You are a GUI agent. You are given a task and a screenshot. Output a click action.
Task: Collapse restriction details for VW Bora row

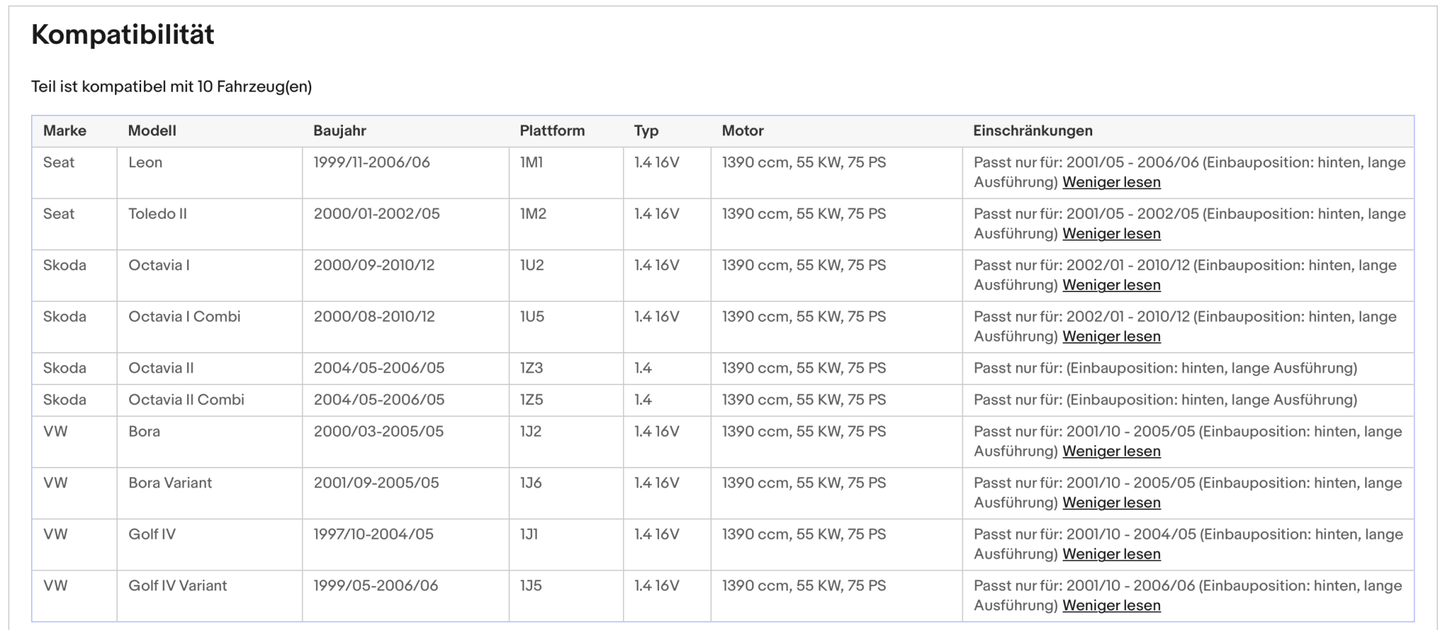(1111, 451)
